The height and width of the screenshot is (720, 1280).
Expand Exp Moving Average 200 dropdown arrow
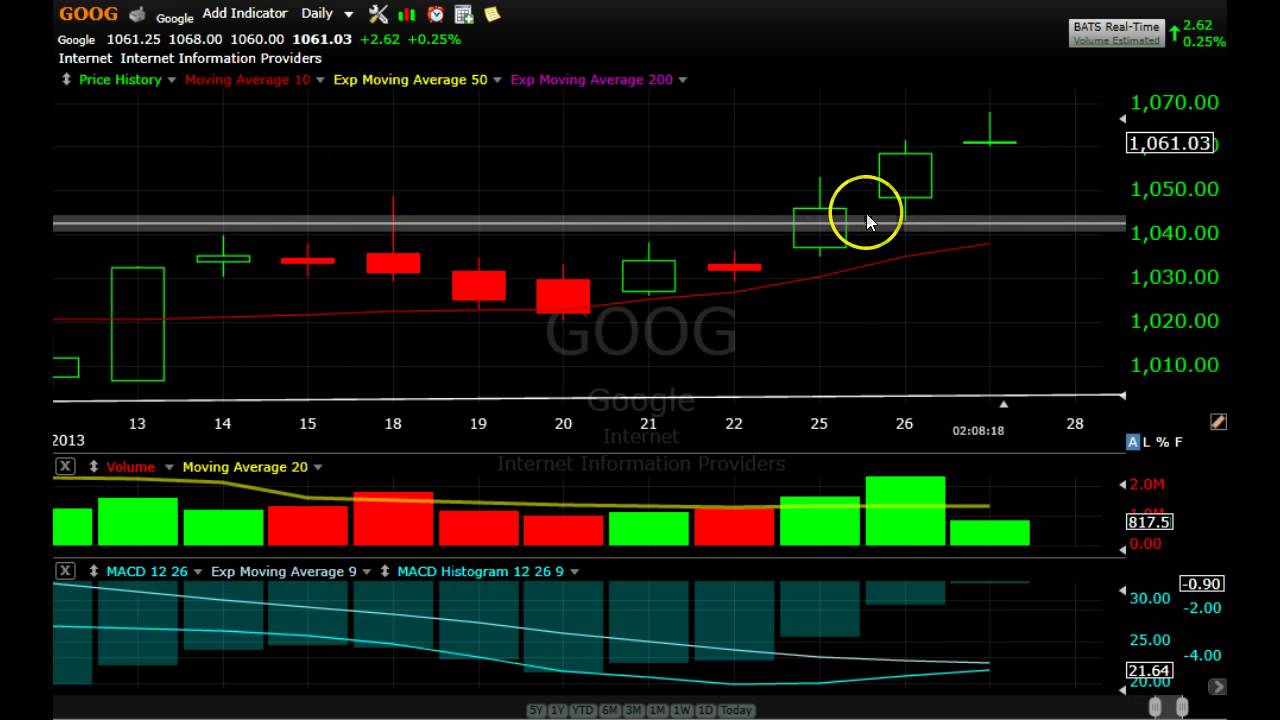pyautogui.click(x=683, y=80)
